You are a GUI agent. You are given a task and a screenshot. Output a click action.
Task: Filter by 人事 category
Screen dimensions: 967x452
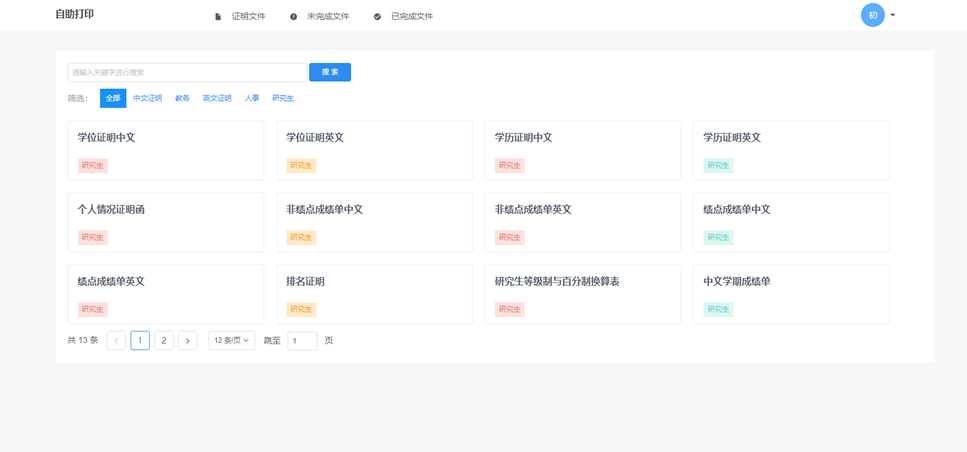[252, 99]
